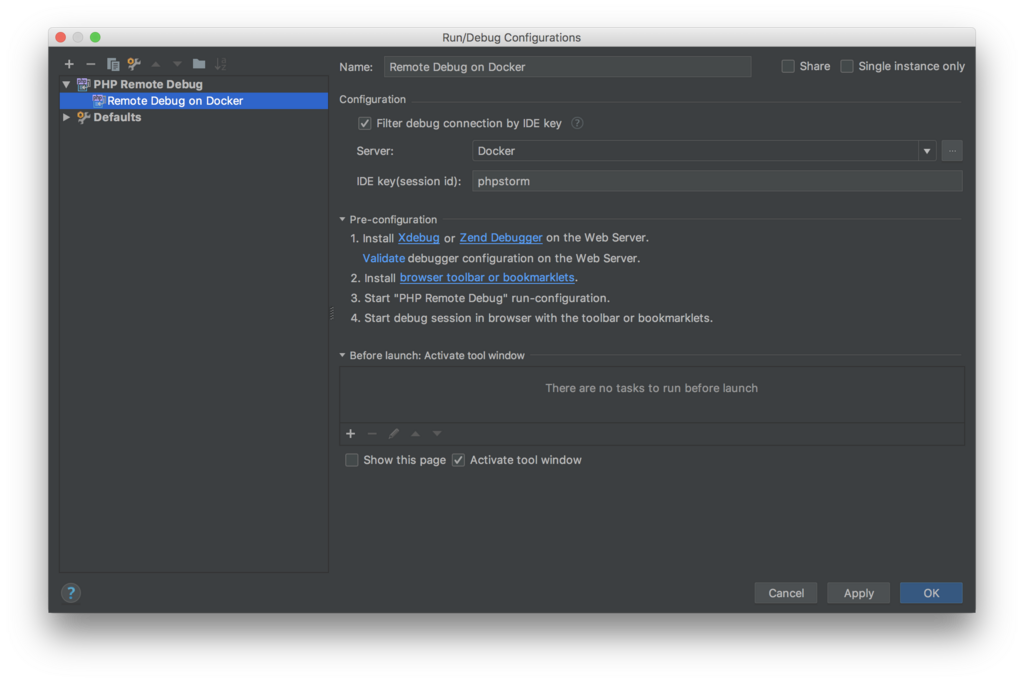Create new folder icon in toolbar
The width and height of the screenshot is (1024, 682).
pyautogui.click(x=199, y=64)
